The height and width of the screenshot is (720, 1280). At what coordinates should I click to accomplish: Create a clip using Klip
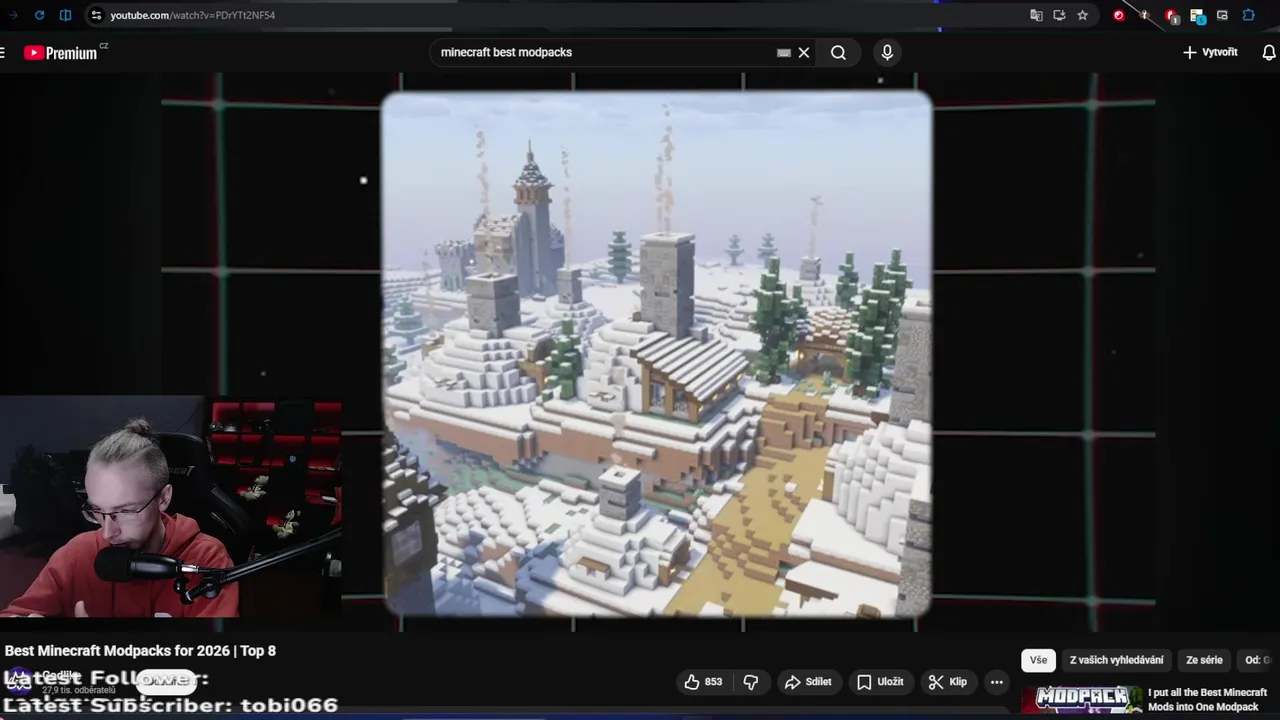[948, 682]
